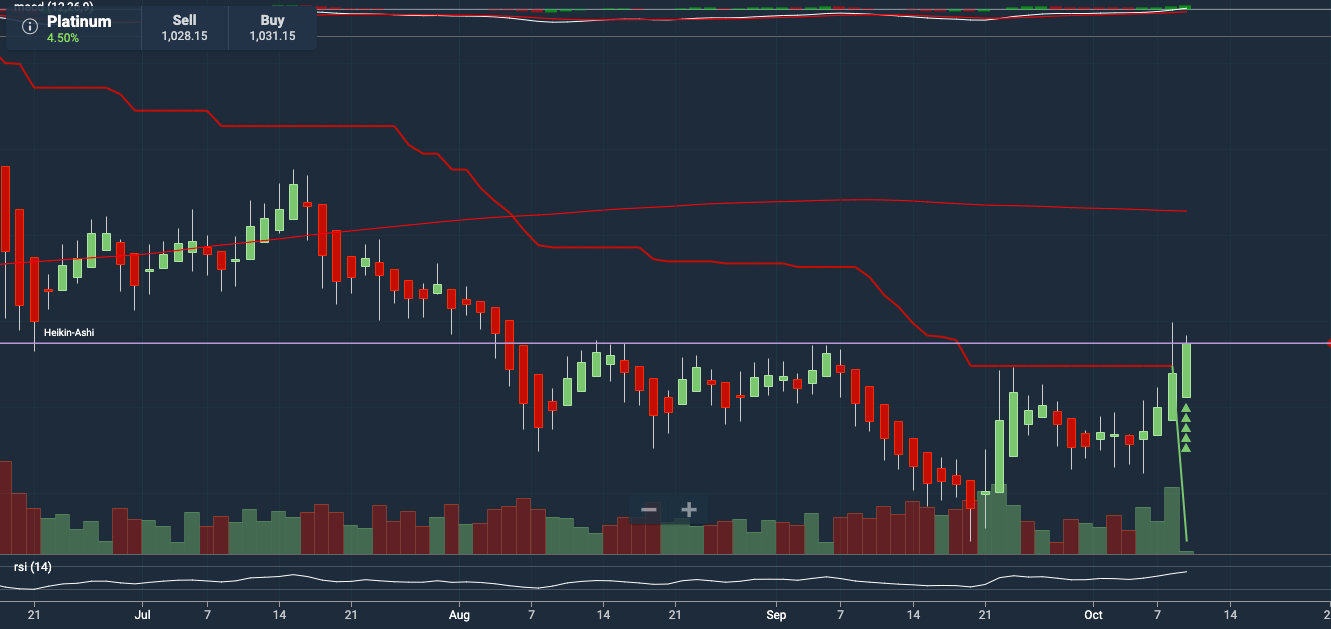
Task: Zoom in the chart with the plus button
Action: 689,510
